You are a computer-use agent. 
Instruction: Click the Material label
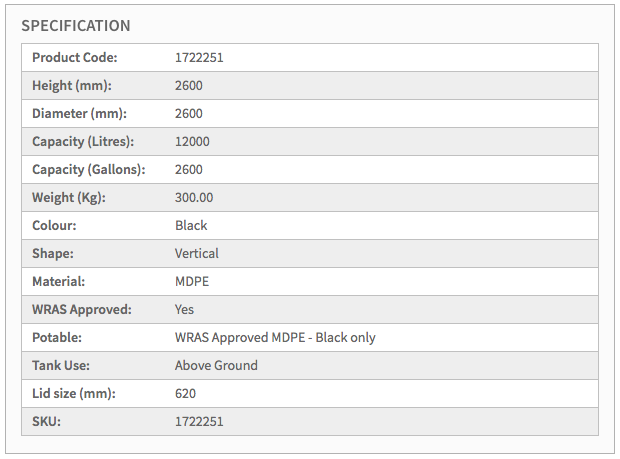click(58, 282)
